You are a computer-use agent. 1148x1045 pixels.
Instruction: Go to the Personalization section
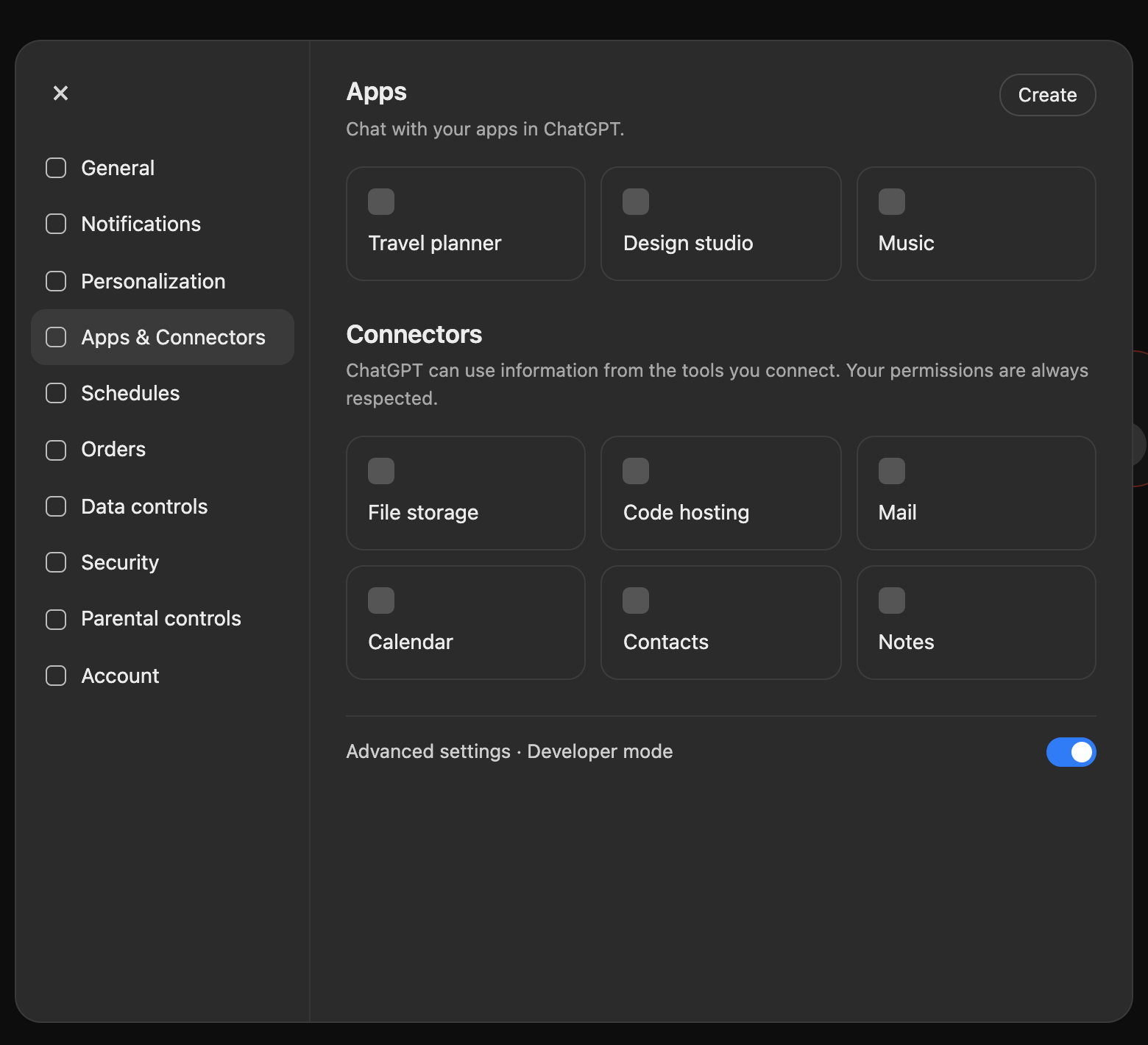(163, 281)
